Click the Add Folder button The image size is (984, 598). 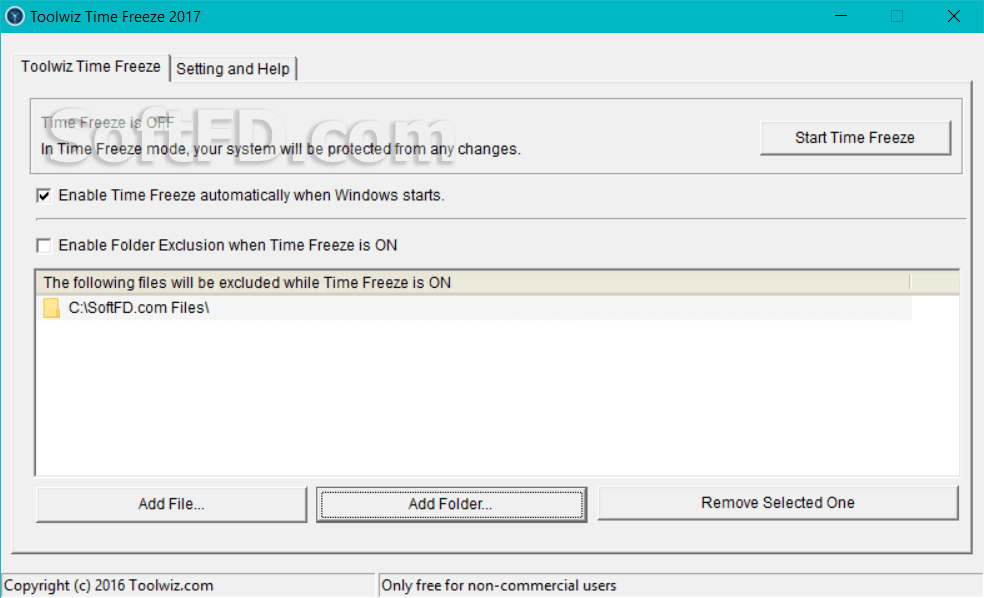pyautogui.click(x=451, y=504)
